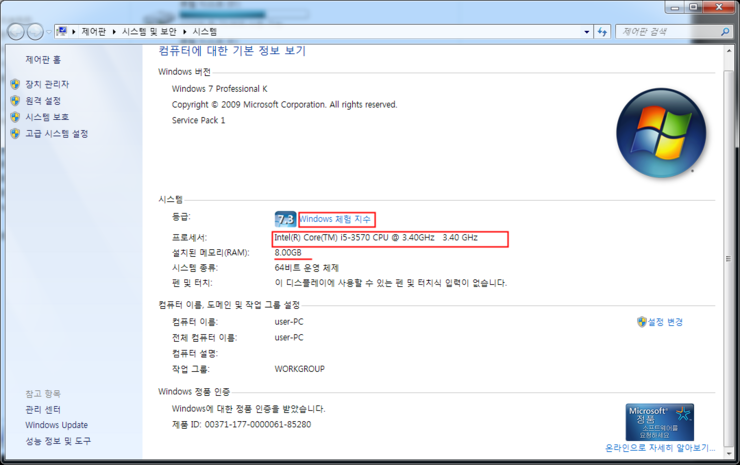Open 성능 정보 및 도구 link
Image resolution: width=740 pixels, height=465 pixels.
coord(58,441)
